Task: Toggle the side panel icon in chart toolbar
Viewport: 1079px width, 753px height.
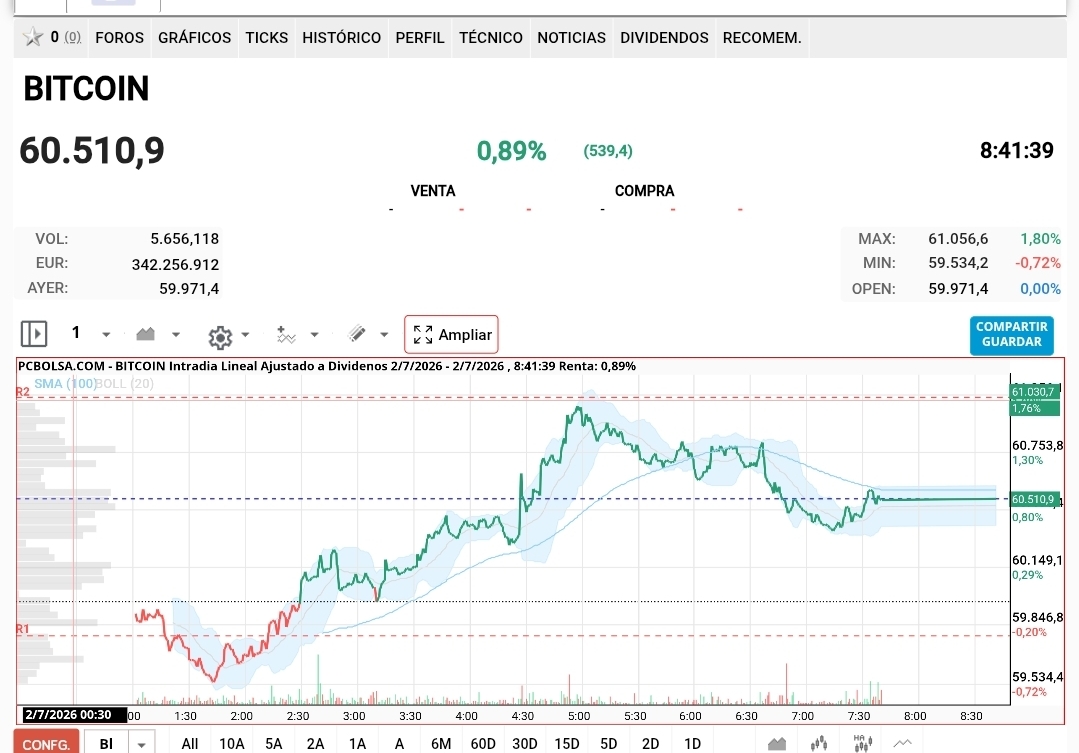Action: point(34,335)
